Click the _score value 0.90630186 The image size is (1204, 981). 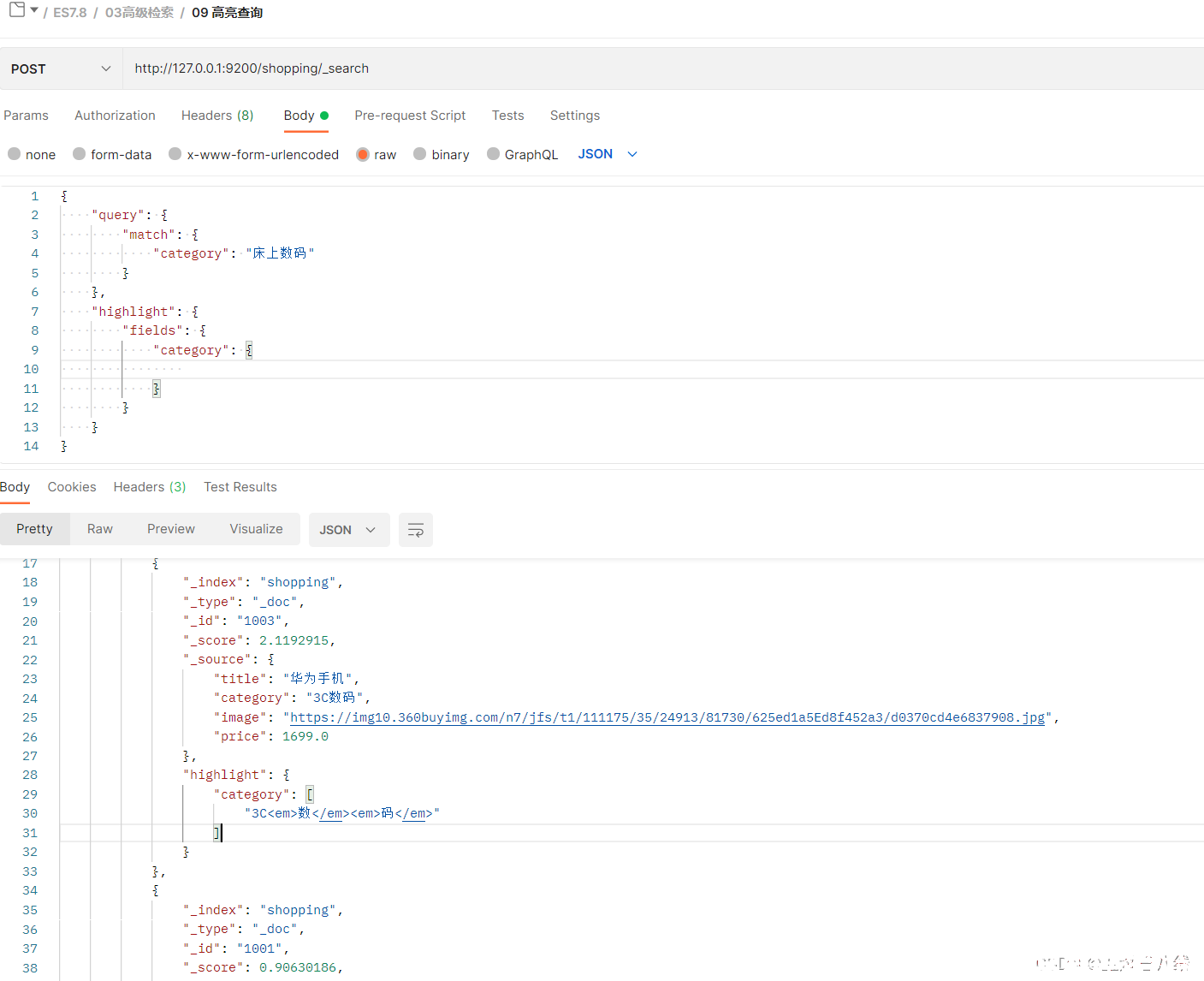pyautogui.click(x=298, y=967)
